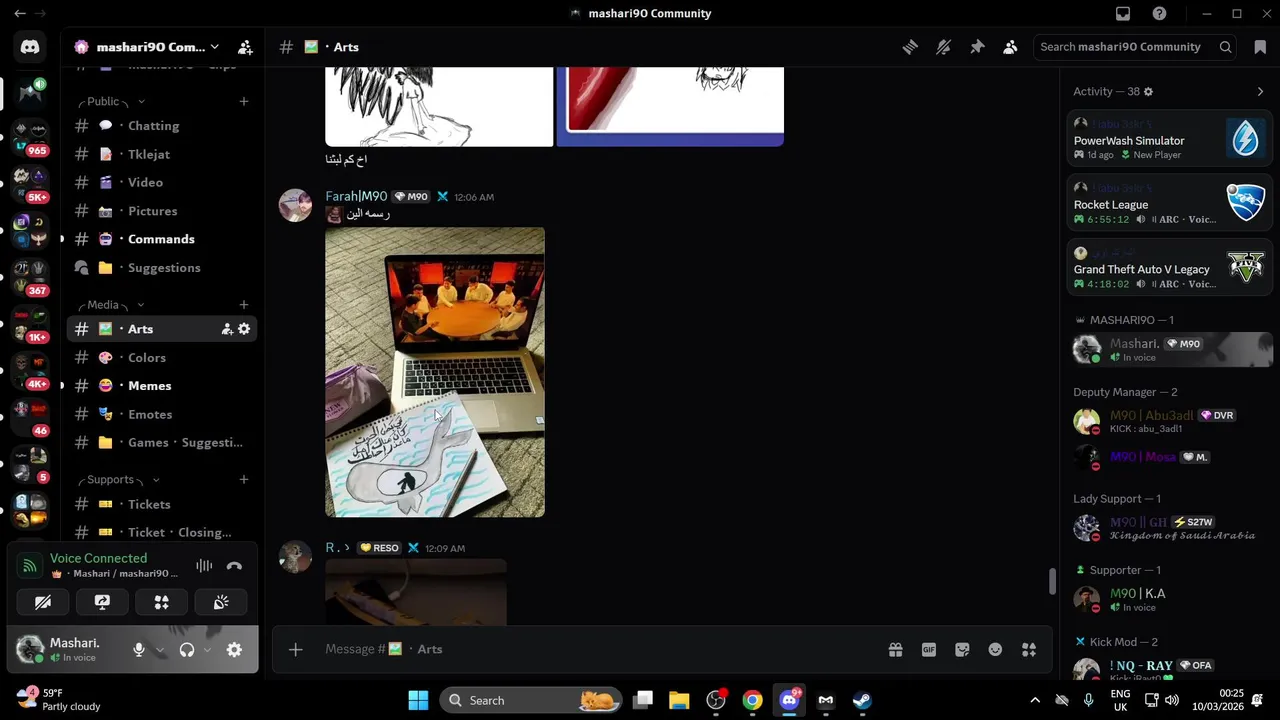Open help question mark icon

click(1159, 14)
